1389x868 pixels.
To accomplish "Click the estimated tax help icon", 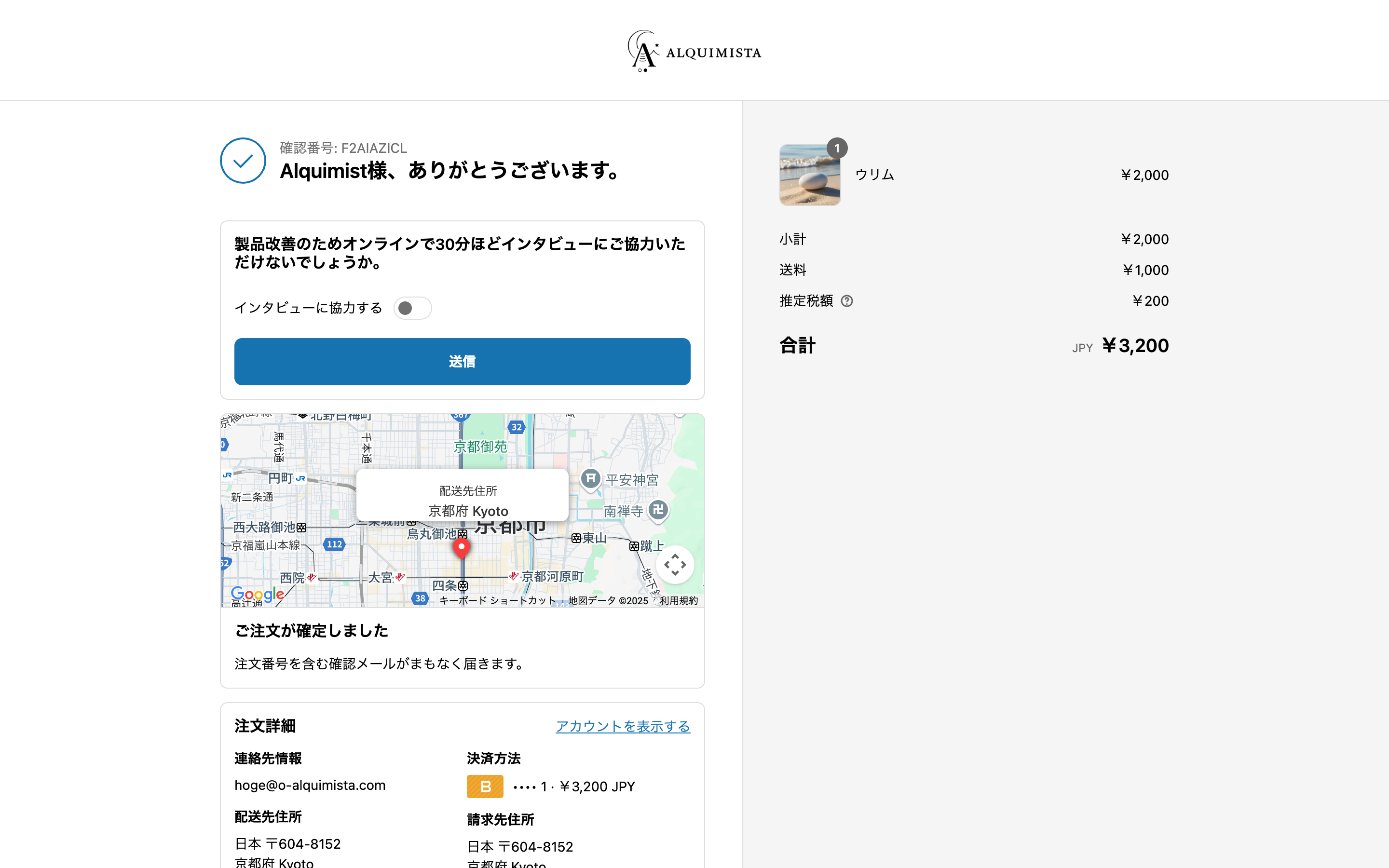I will tap(846, 301).
